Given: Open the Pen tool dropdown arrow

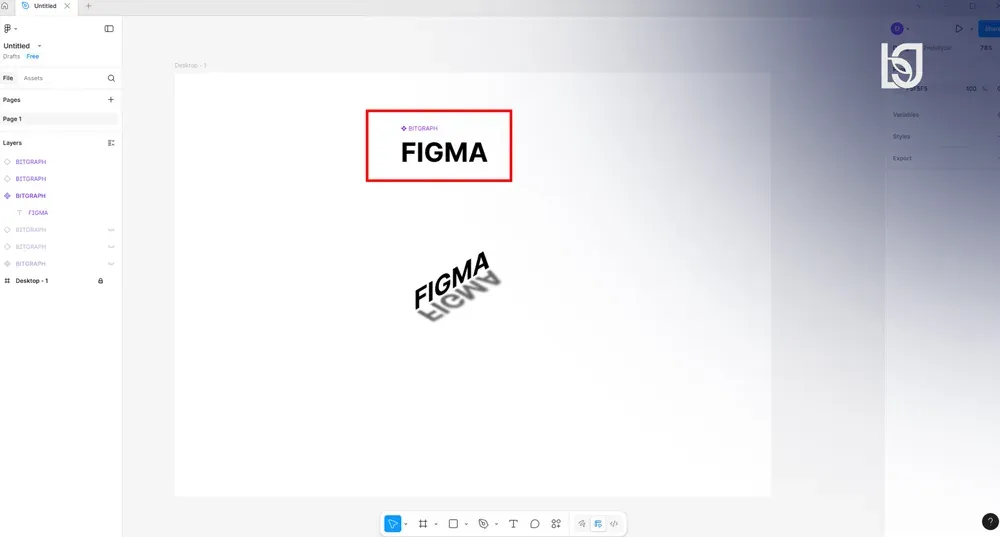Looking at the screenshot, I should point(496,524).
